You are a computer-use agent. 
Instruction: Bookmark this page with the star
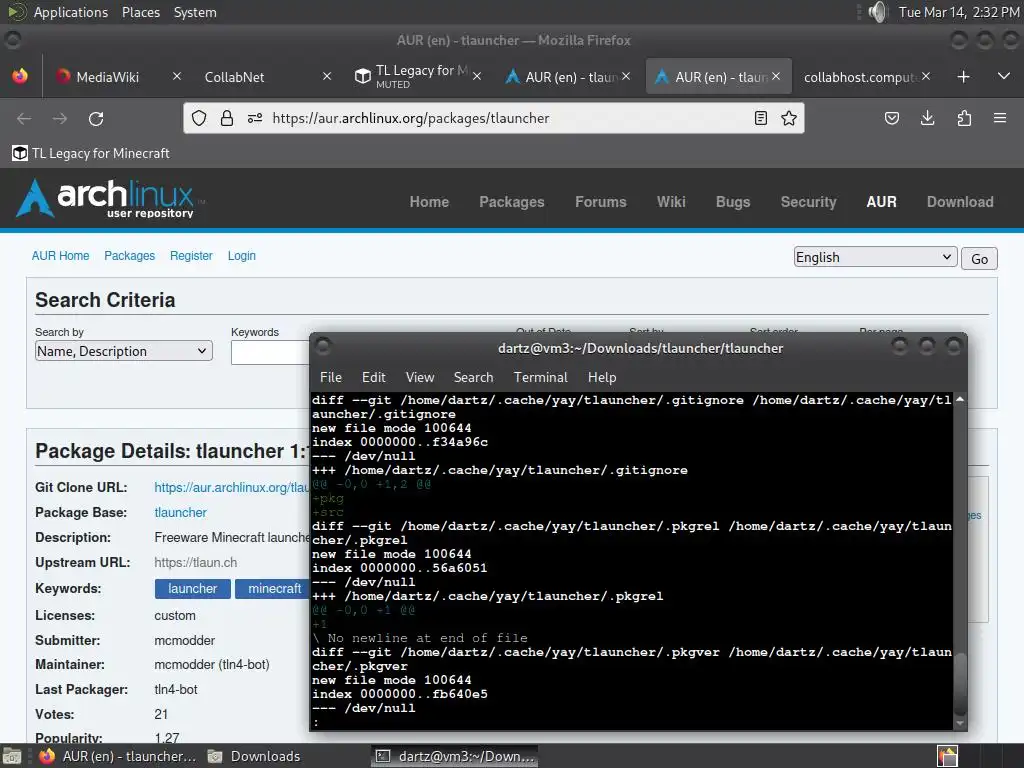(789, 118)
